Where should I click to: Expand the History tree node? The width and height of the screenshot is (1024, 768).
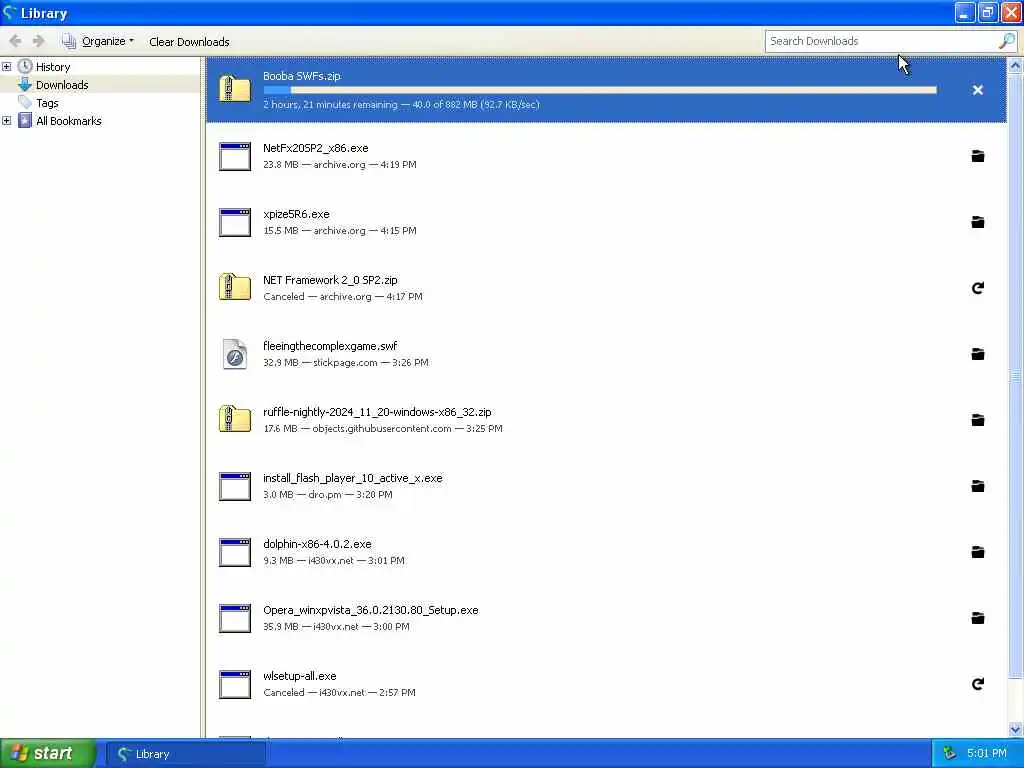click(x=7, y=67)
